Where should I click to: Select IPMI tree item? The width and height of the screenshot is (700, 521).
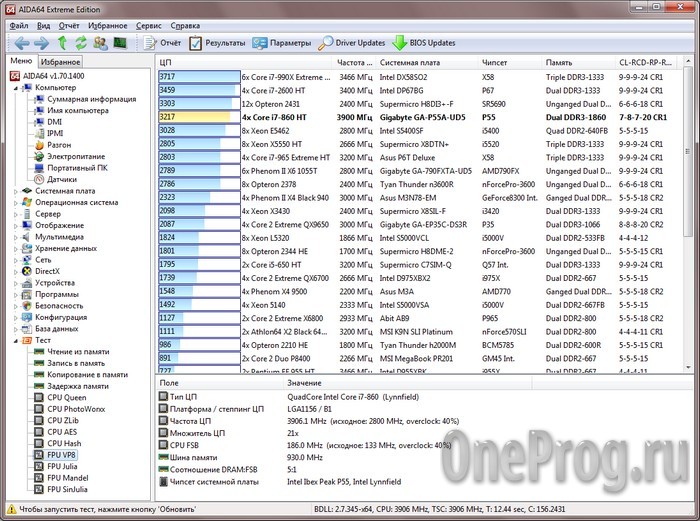point(55,133)
